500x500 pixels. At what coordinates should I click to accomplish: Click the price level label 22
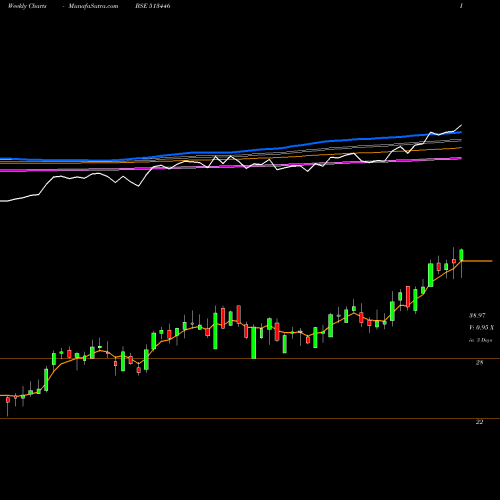(x=479, y=422)
